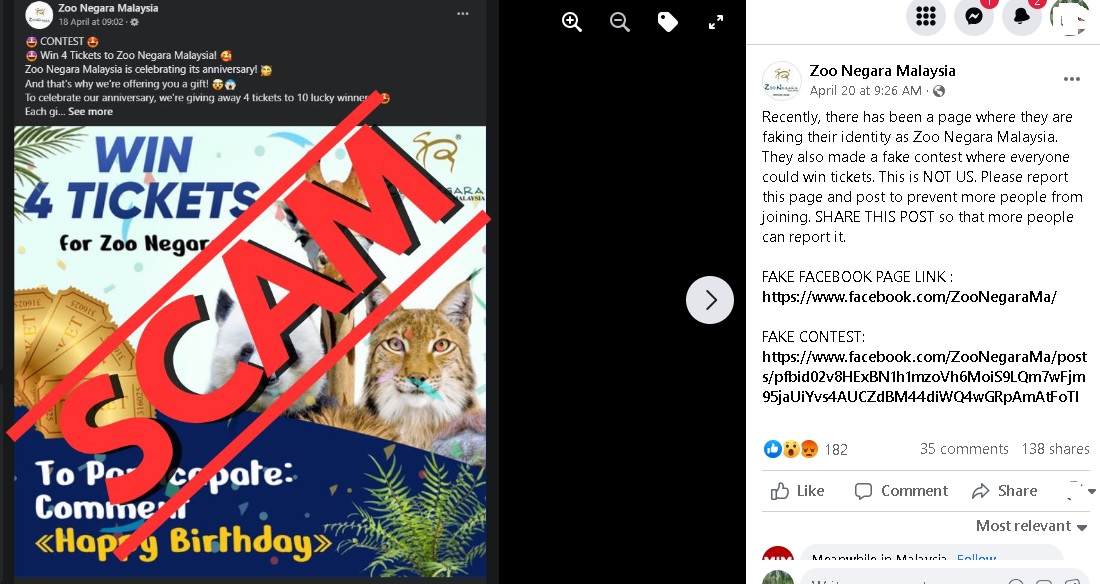Viewport: 1100px width, 584px height.
Task: Expand scam post text with See more
Action: 90,112
